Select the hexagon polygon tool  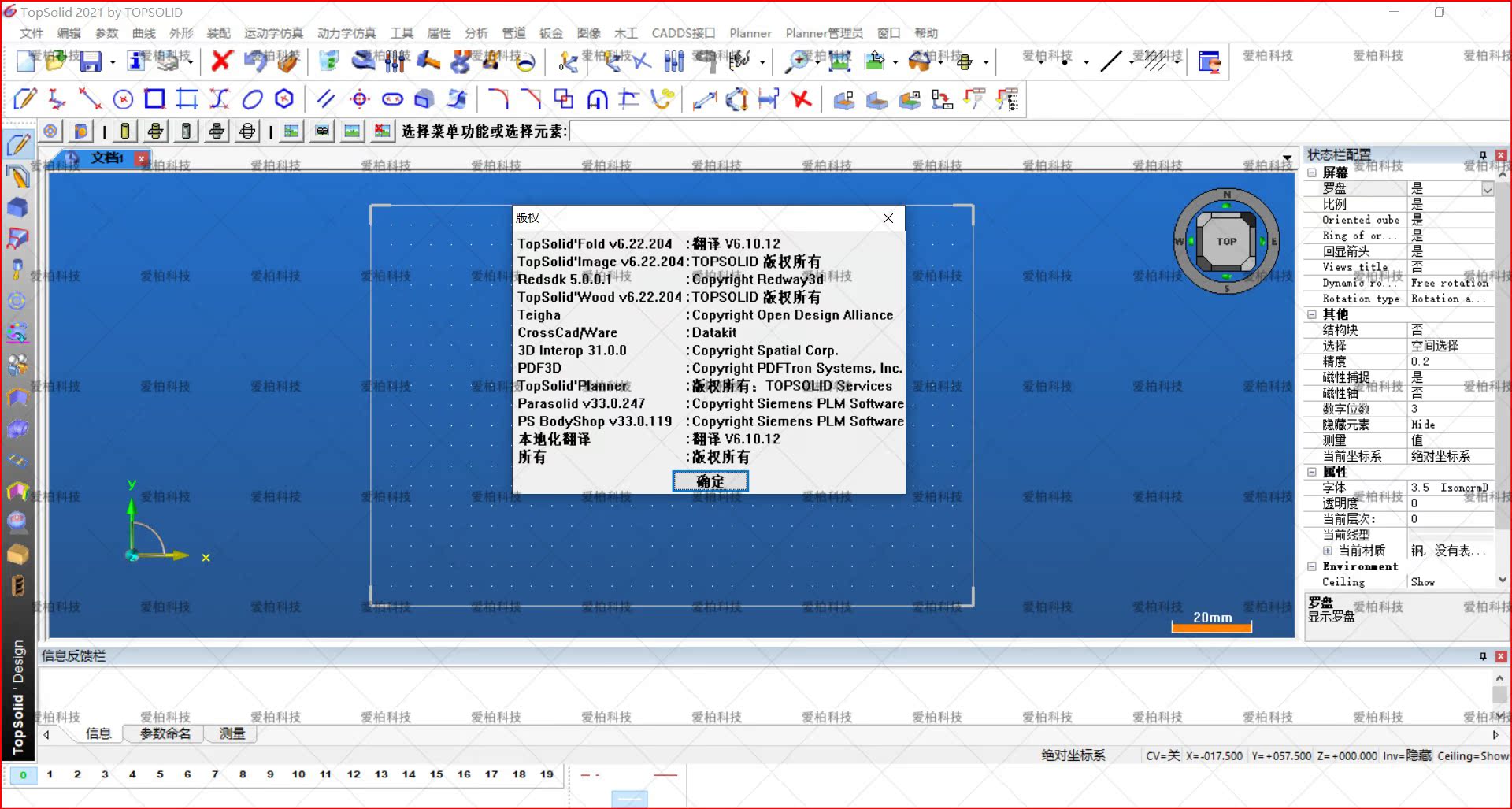click(x=284, y=99)
